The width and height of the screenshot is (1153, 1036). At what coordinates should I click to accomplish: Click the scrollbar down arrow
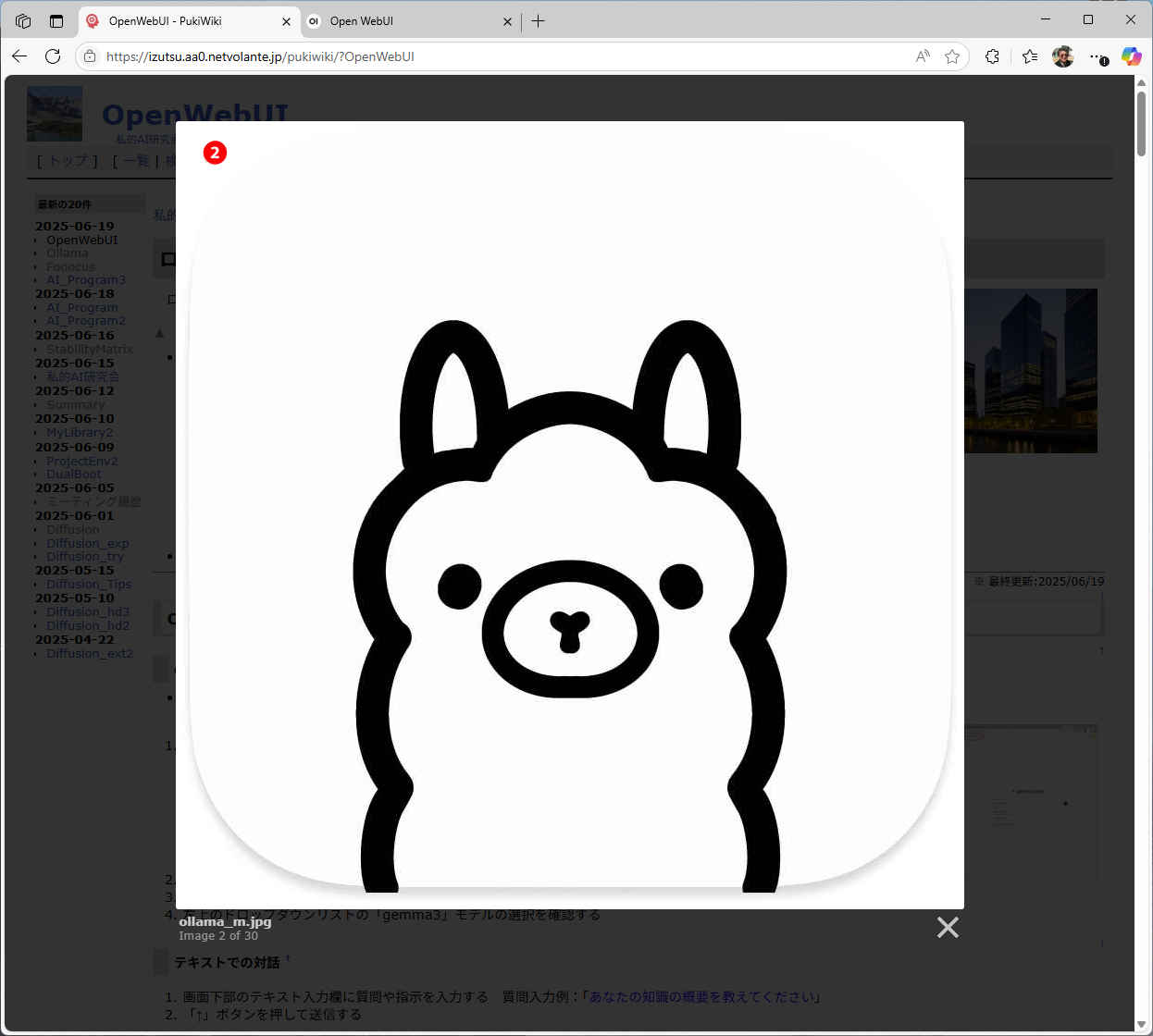click(x=1141, y=1024)
